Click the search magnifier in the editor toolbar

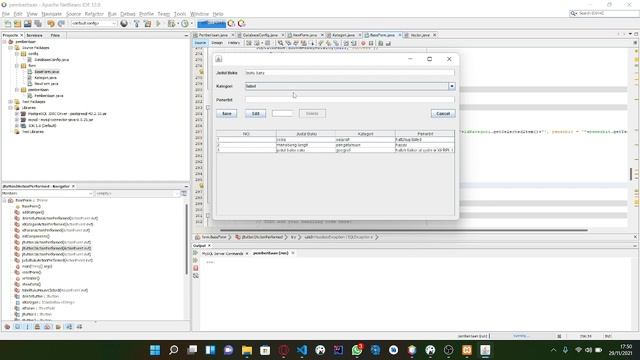click(x=280, y=43)
